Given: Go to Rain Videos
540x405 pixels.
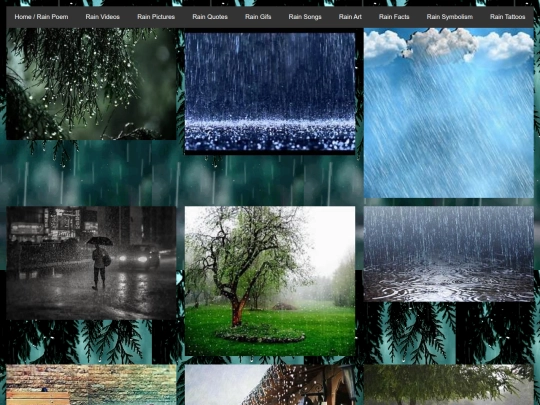Looking at the screenshot, I should tap(103, 17).
